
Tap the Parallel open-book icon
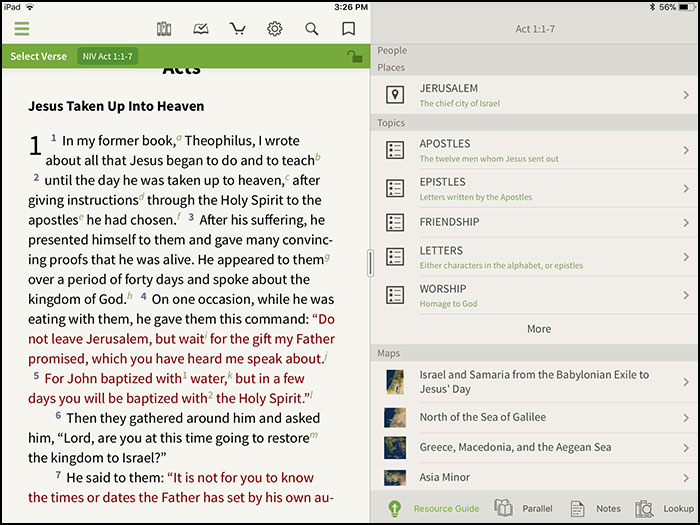504,508
